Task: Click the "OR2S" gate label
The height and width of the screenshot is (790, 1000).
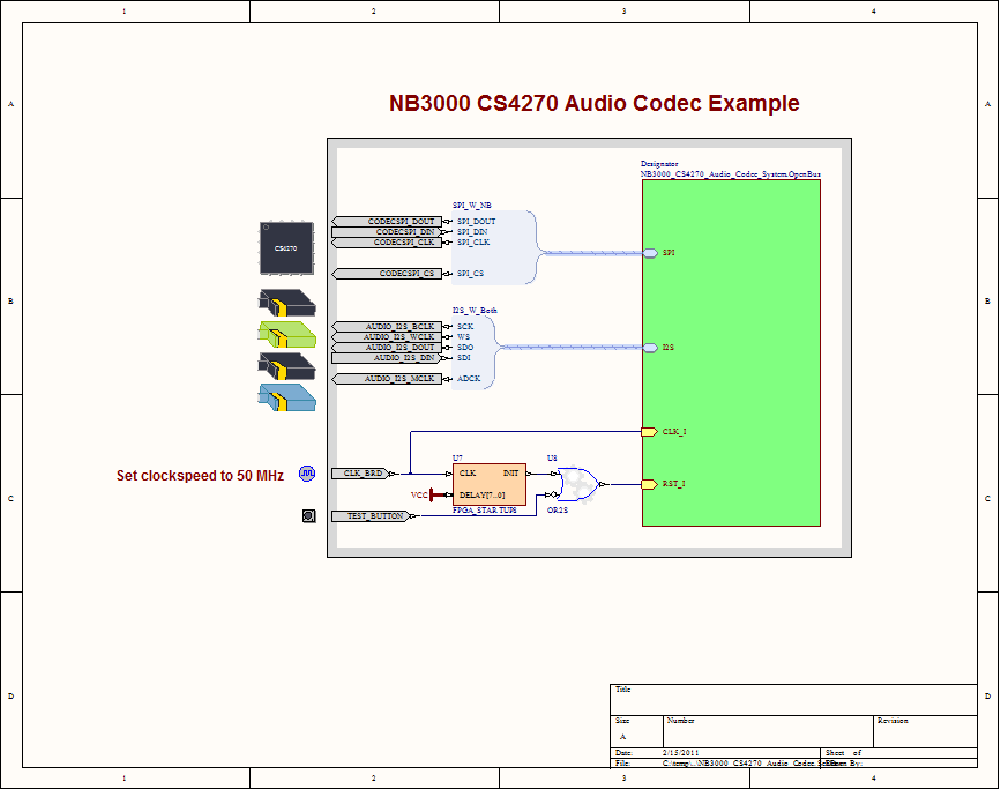Action: click(557, 510)
